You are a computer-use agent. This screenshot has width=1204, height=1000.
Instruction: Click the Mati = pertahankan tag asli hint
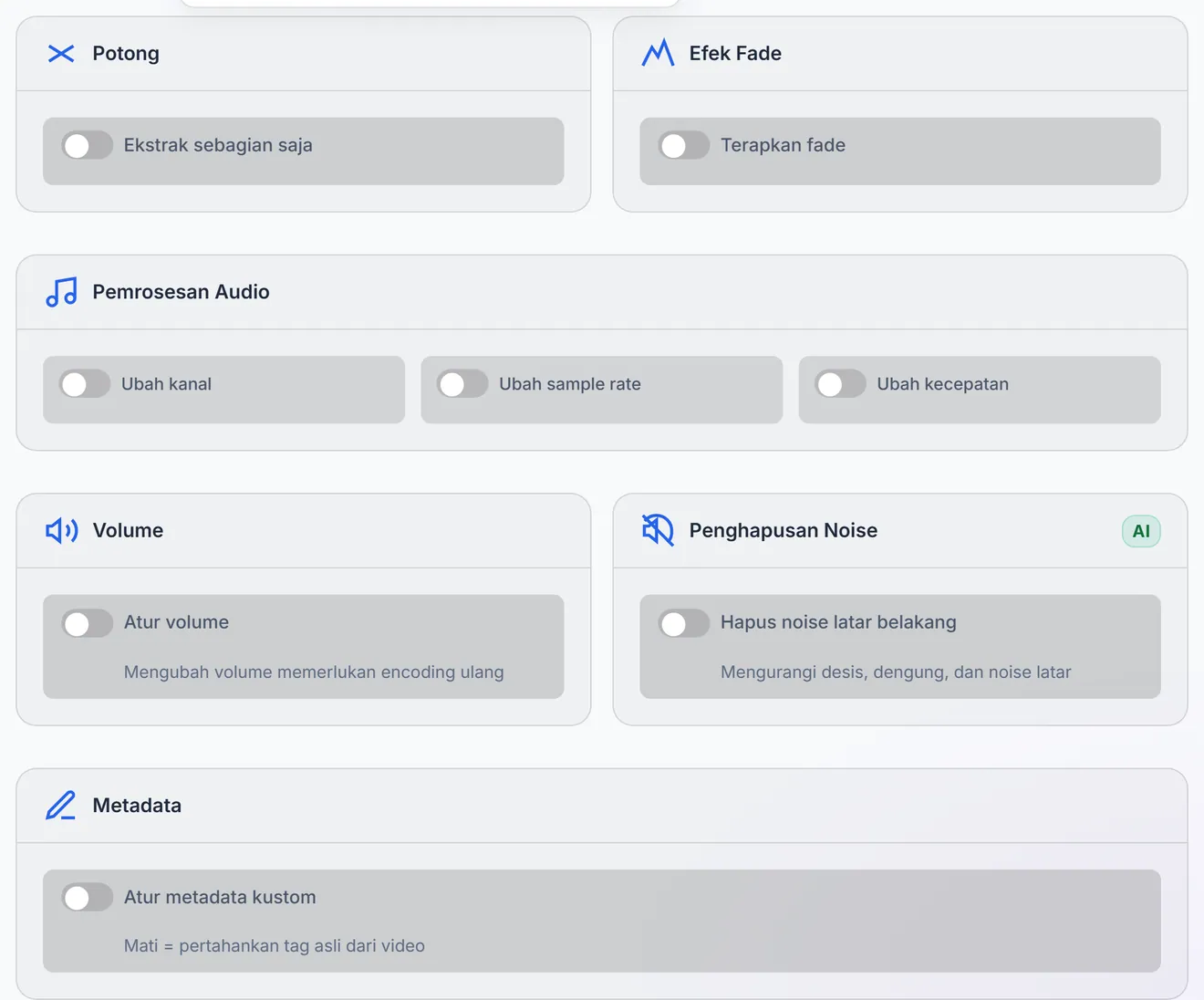[275, 946]
